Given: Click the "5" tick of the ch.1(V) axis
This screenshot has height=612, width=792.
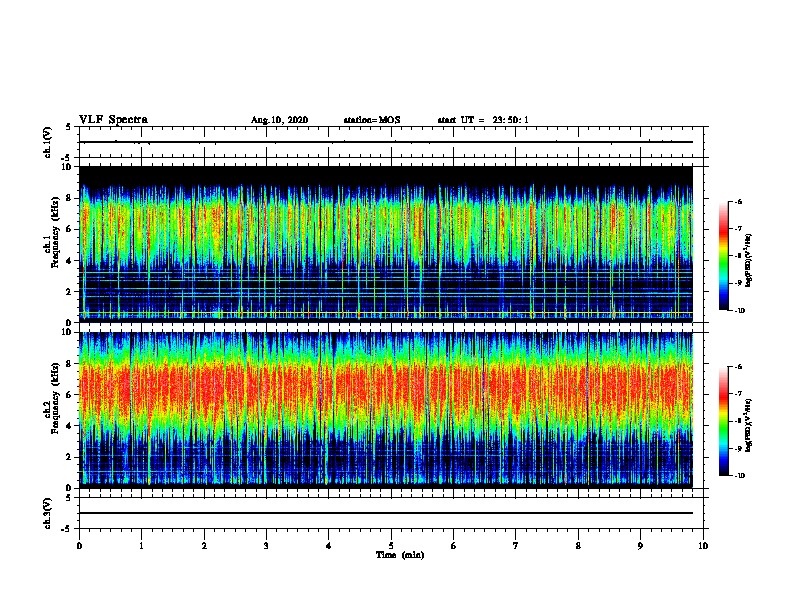Looking at the screenshot, I should (x=69, y=127).
